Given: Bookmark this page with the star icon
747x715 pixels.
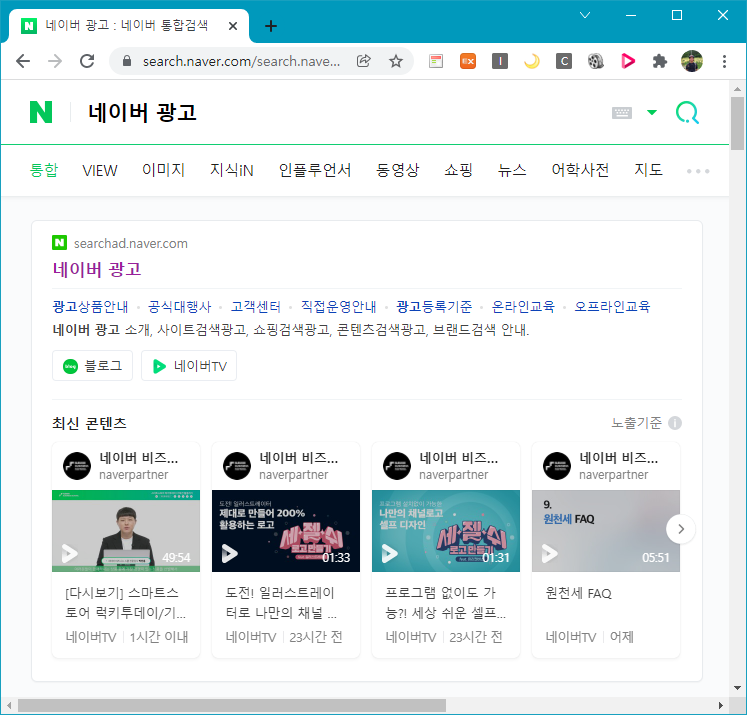Looking at the screenshot, I should 395,61.
